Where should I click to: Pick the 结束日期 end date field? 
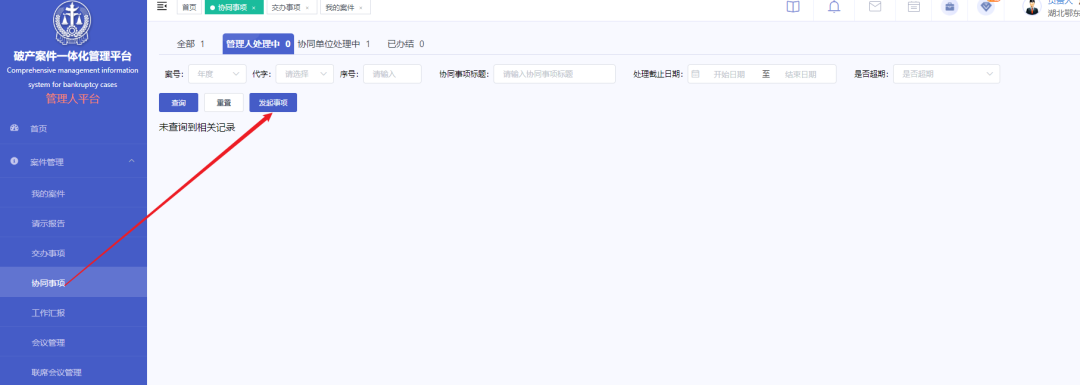tap(800, 74)
